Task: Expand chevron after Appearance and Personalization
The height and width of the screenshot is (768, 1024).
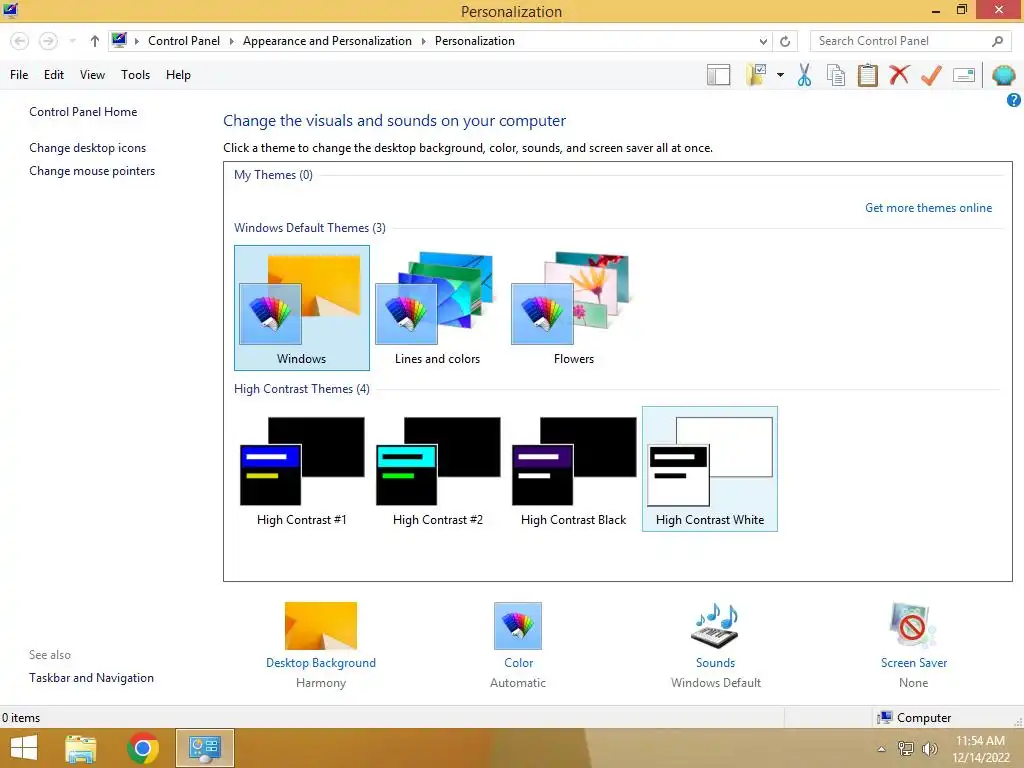Action: click(x=423, y=41)
